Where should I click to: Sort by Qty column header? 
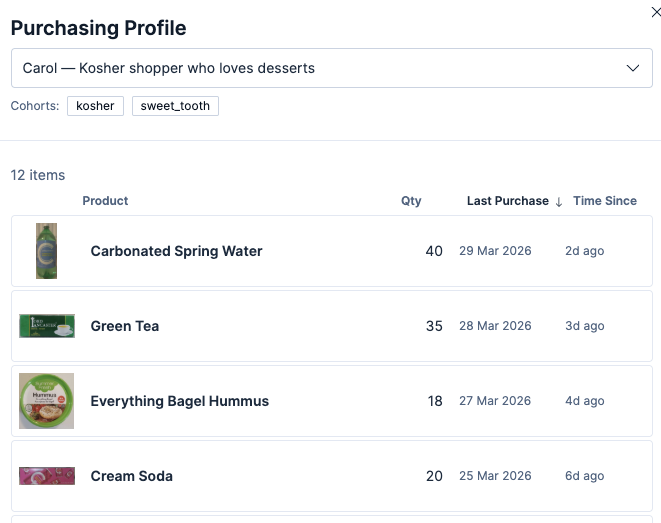(411, 201)
